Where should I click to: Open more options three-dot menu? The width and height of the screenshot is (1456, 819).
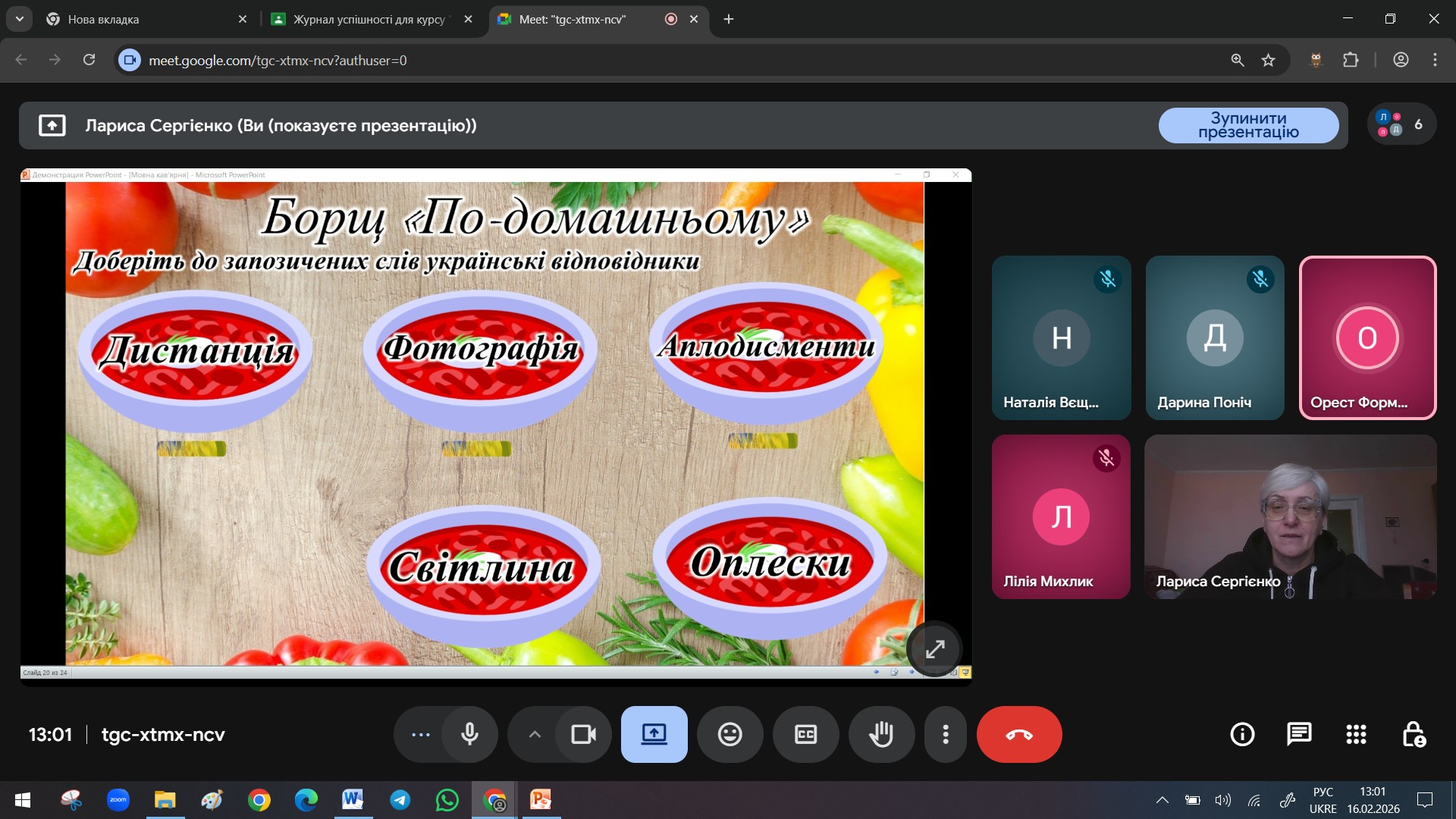945,734
